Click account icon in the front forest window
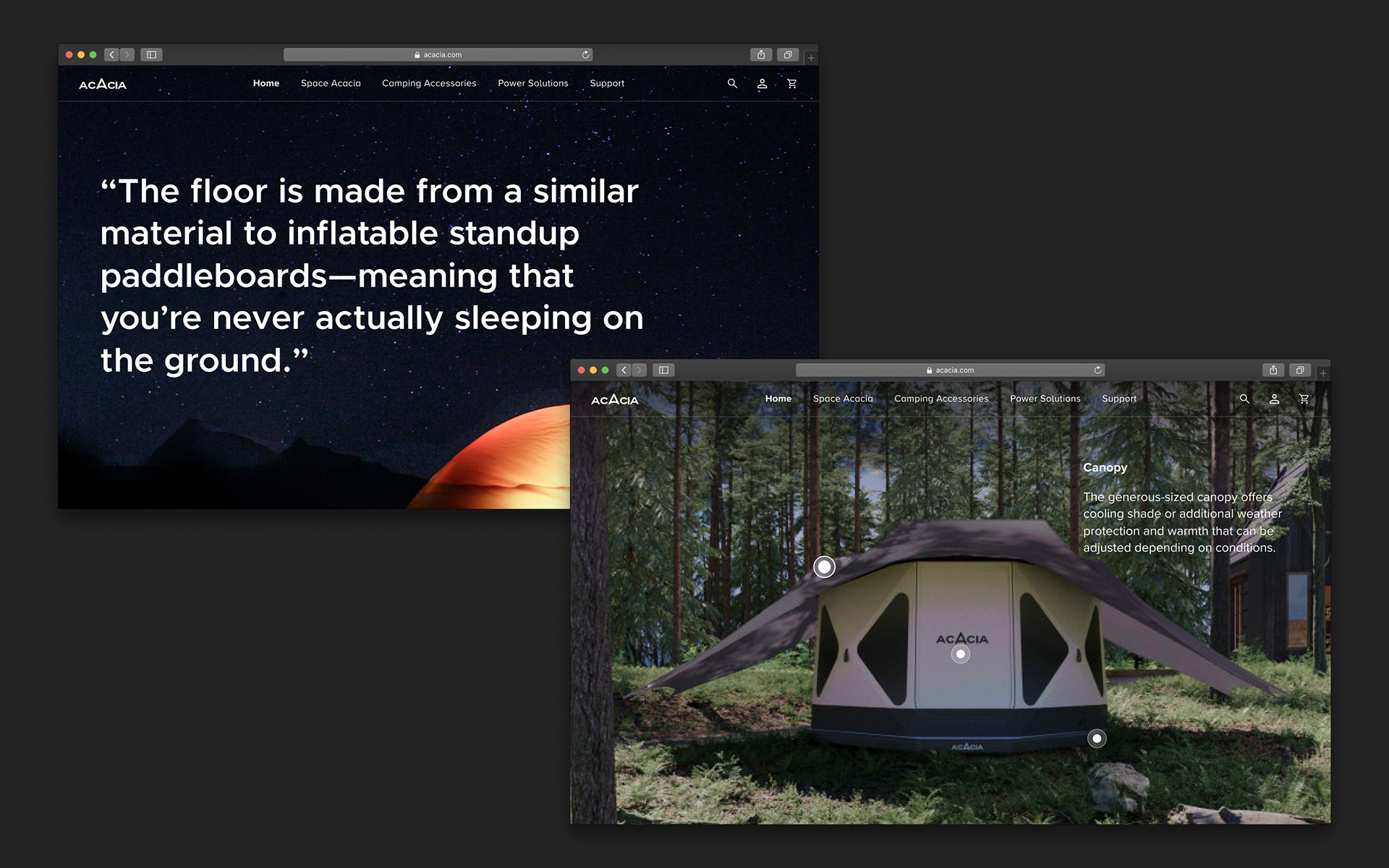This screenshot has width=1389, height=868. tap(1274, 399)
